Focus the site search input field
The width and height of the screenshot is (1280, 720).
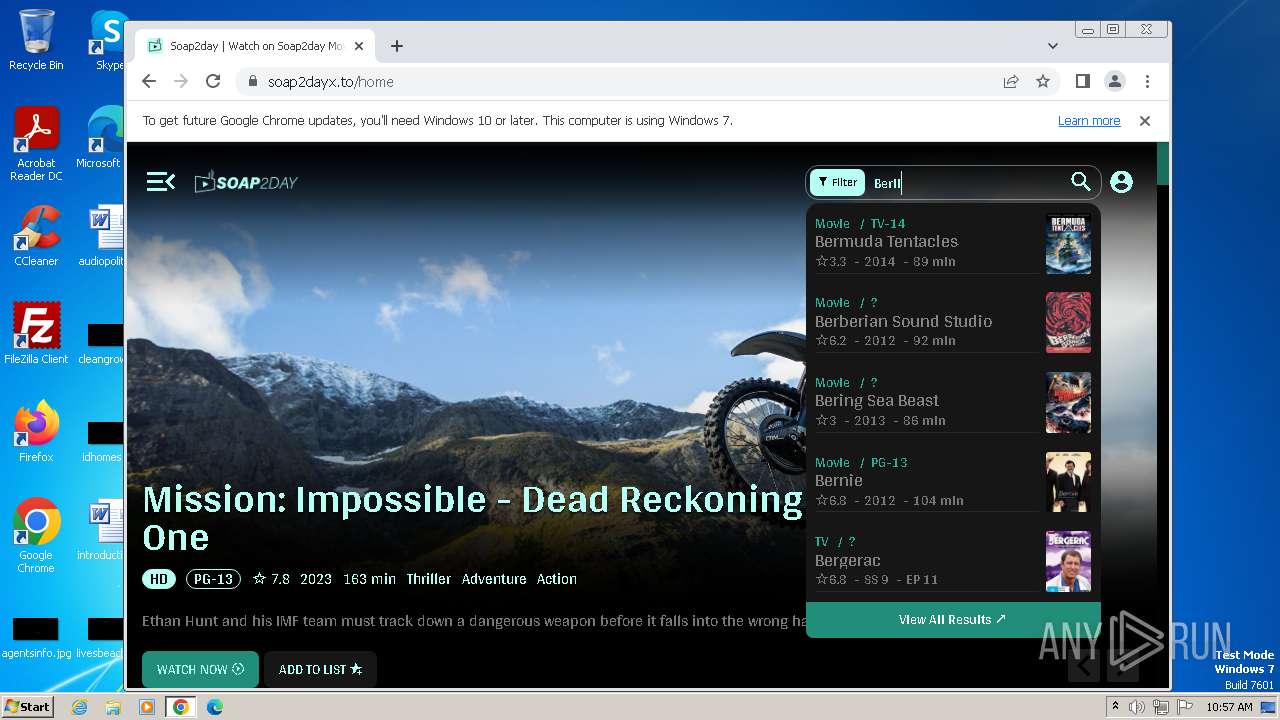tap(965, 183)
